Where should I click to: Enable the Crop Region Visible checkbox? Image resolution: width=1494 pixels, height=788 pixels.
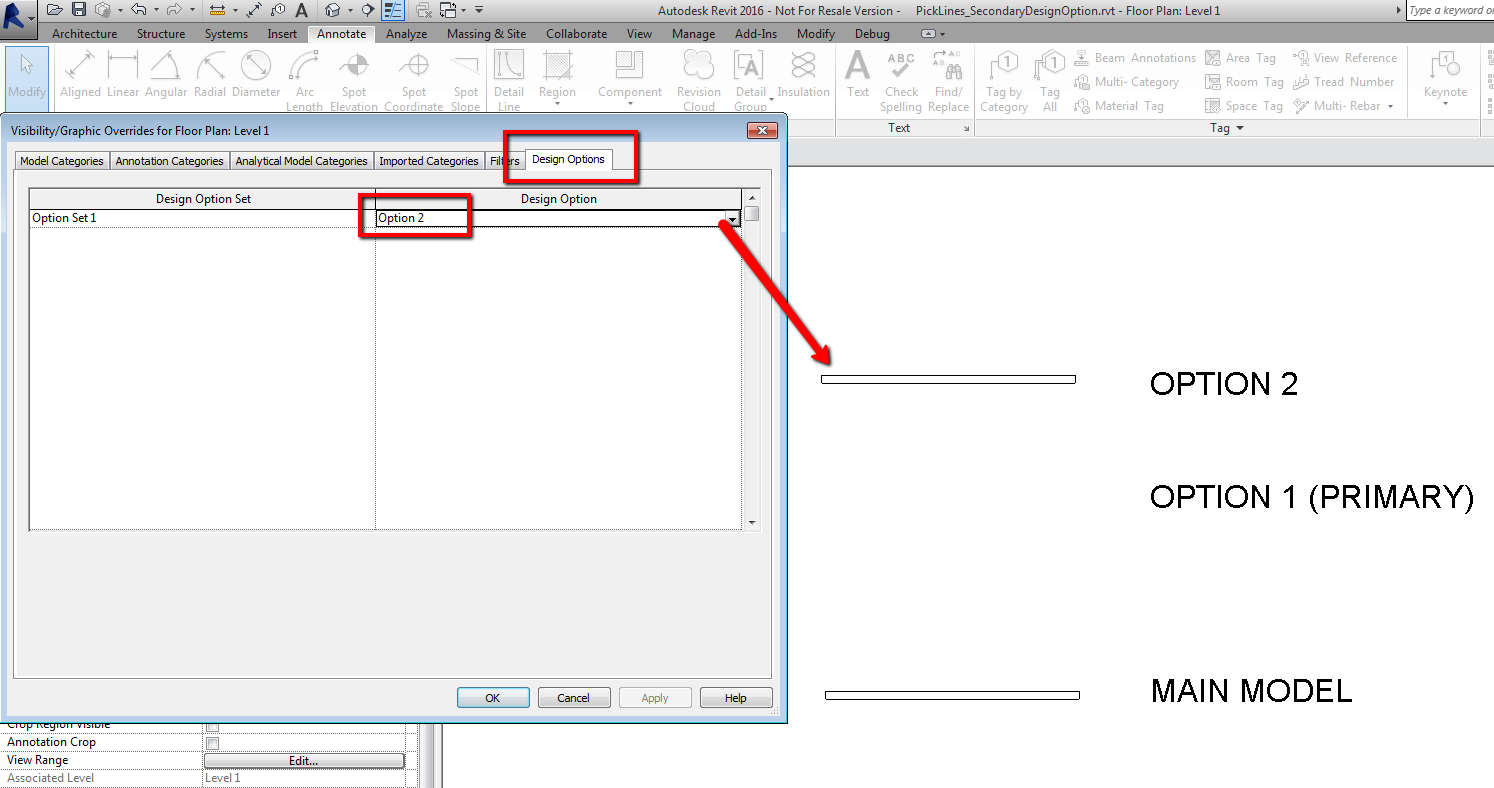pos(211,724)
